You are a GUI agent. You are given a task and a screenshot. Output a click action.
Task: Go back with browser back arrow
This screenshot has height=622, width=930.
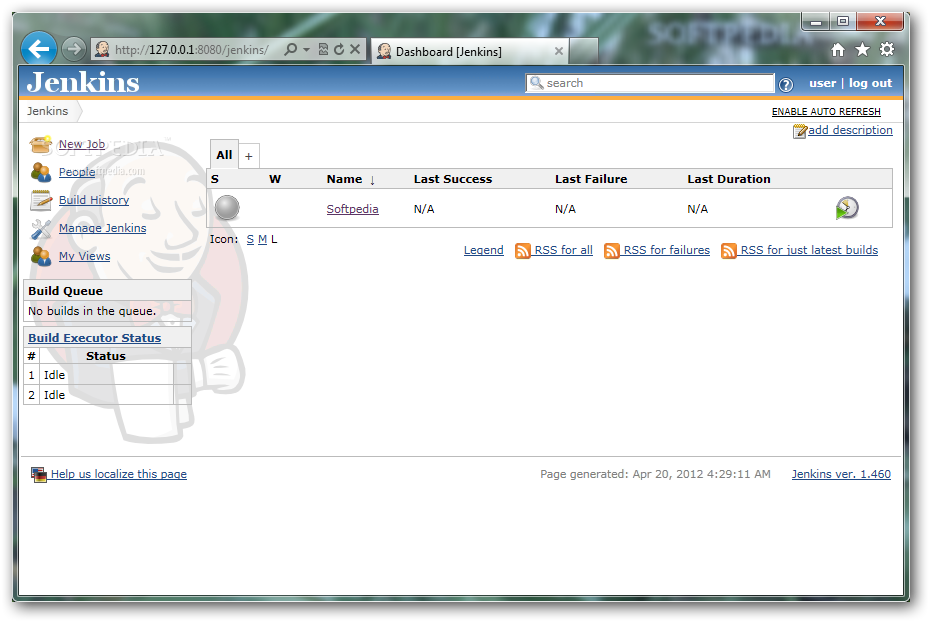point(39,49)
